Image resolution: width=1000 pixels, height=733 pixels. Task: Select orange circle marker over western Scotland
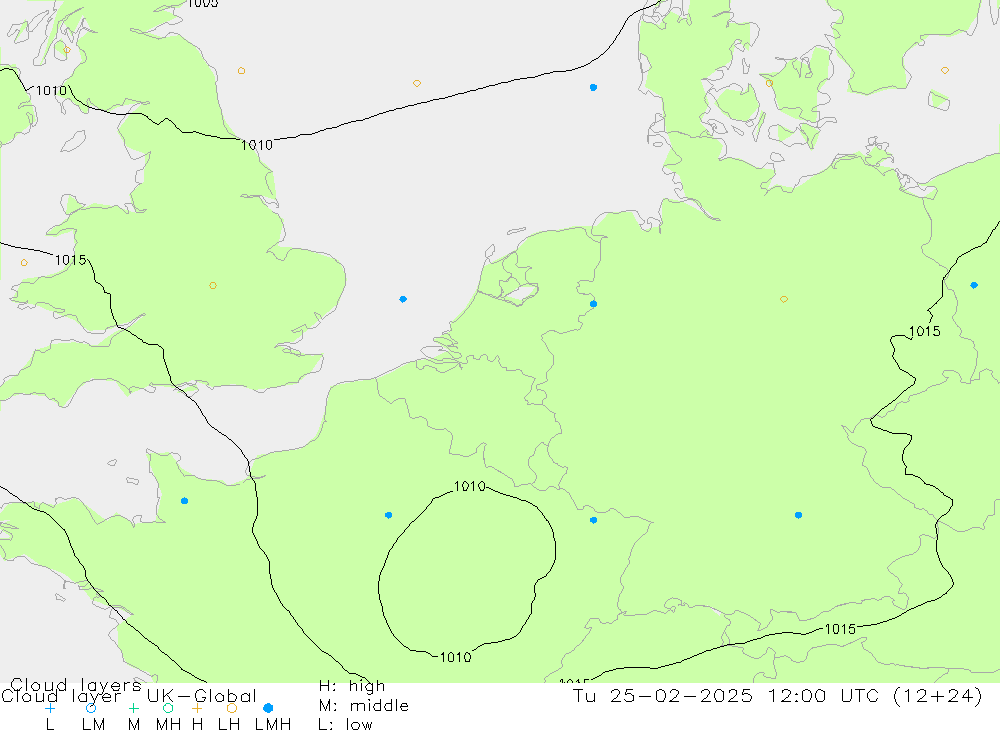(x=67, y=49)
